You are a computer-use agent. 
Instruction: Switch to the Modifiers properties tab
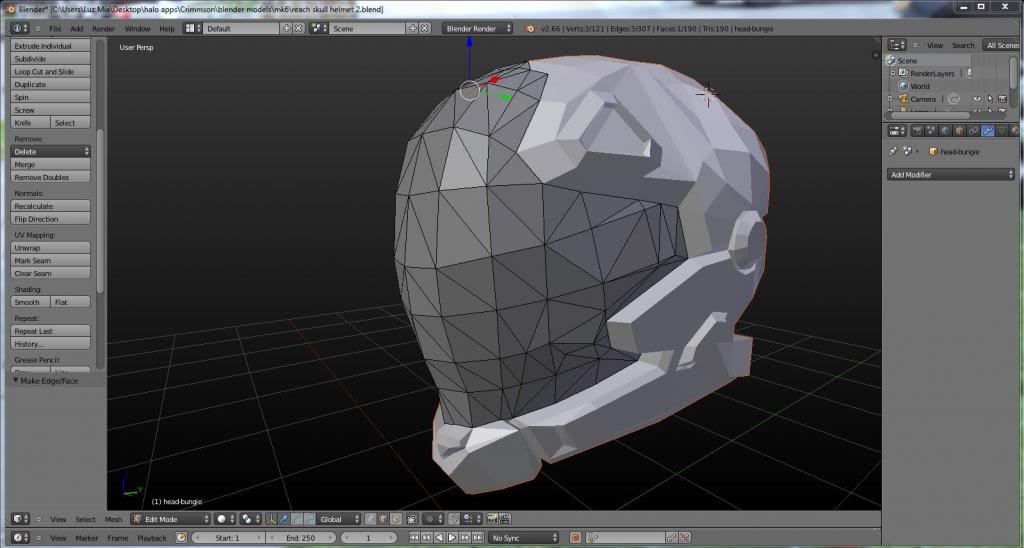pos(987,131)
